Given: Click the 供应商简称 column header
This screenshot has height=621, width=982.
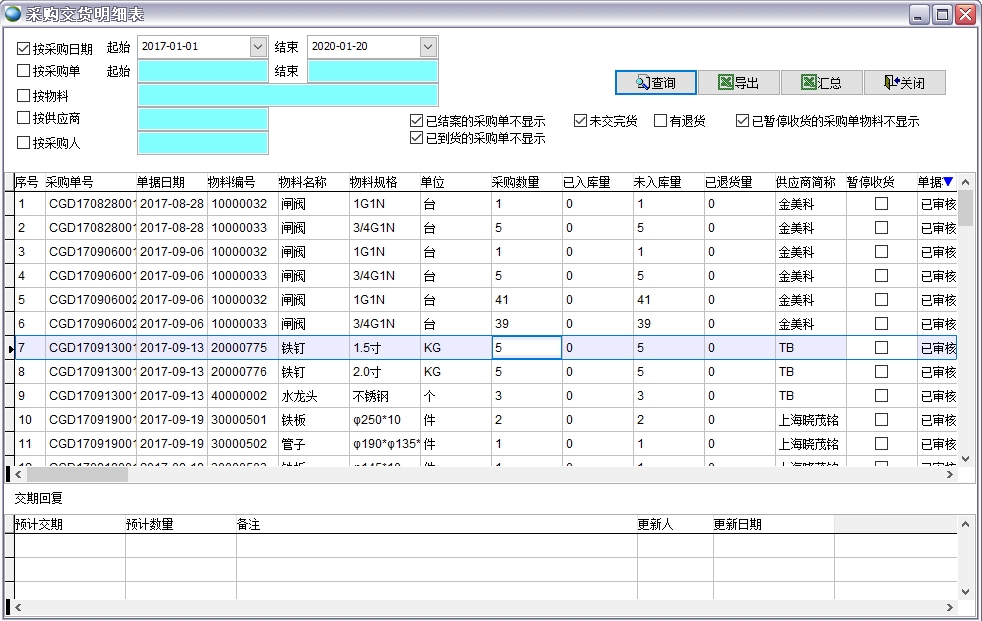Looking at the screenshot, I should 805,182.
